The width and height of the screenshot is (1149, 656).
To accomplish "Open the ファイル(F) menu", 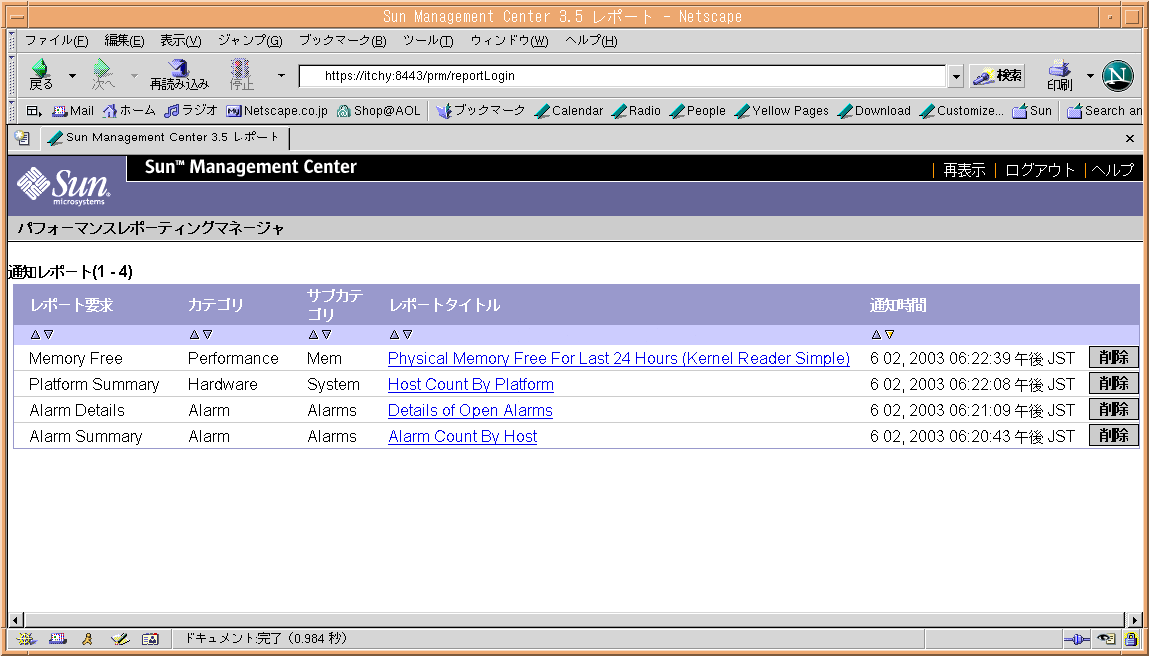I will click(x=56, y=40).
